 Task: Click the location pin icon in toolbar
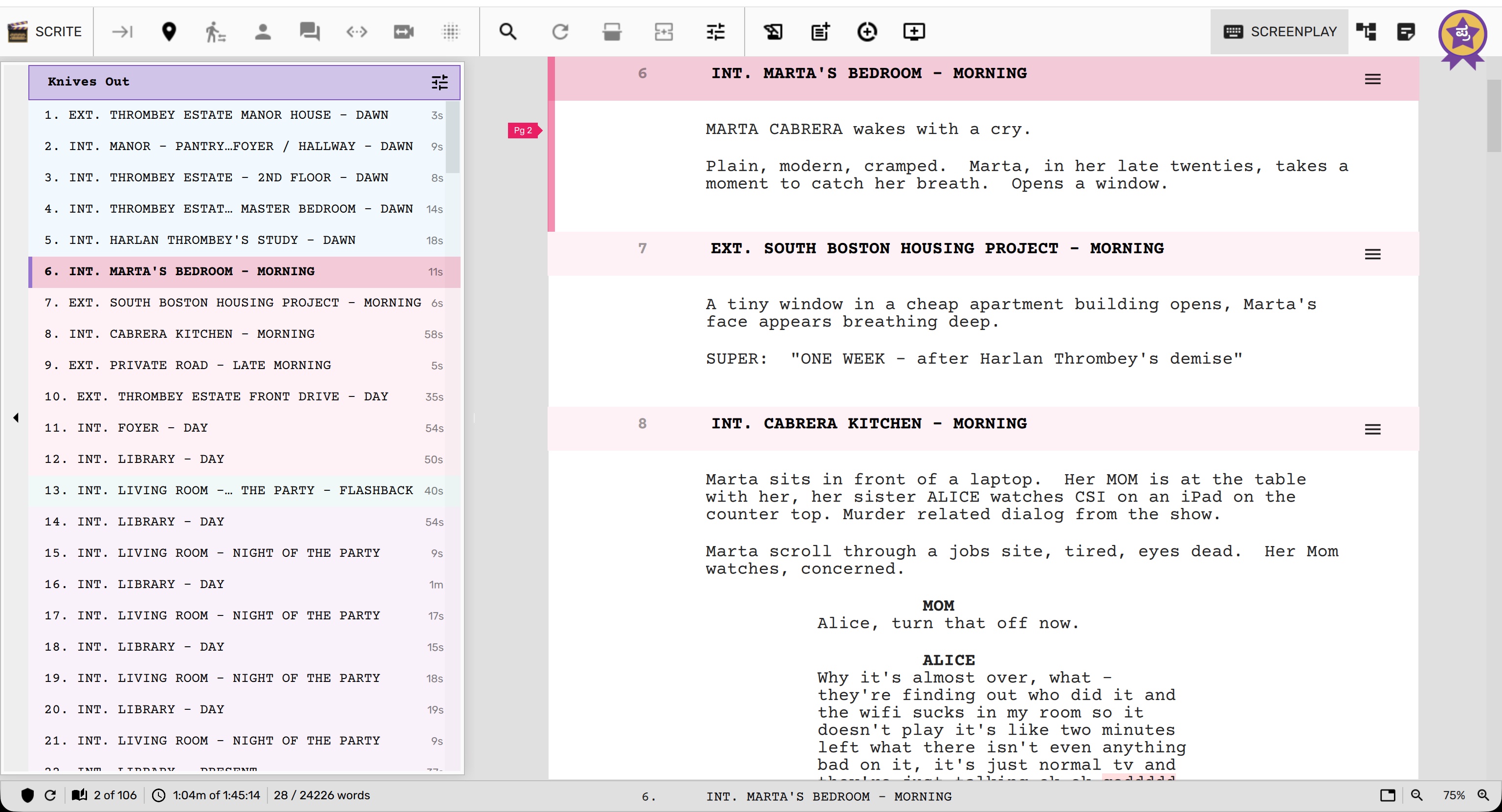coord(169,31)
